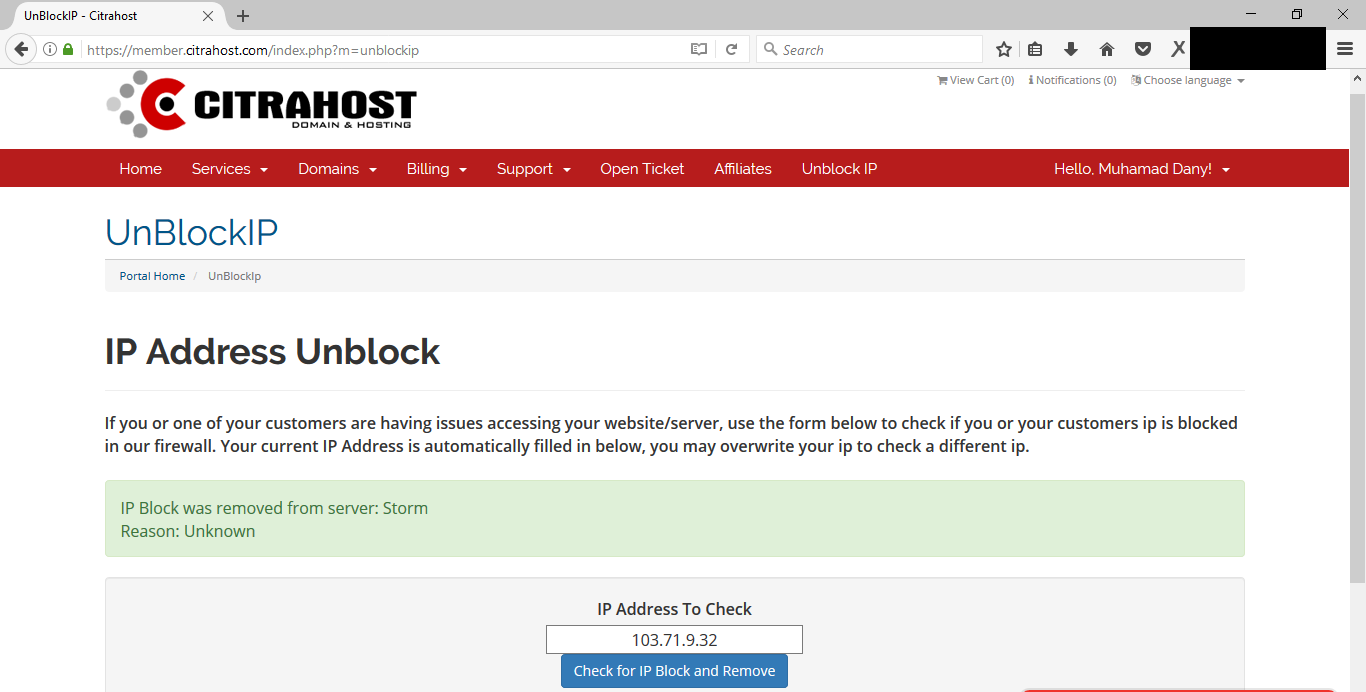This screenshot has width=1366, height=692.
Task: Expand the Support menu
Action: 534,169
